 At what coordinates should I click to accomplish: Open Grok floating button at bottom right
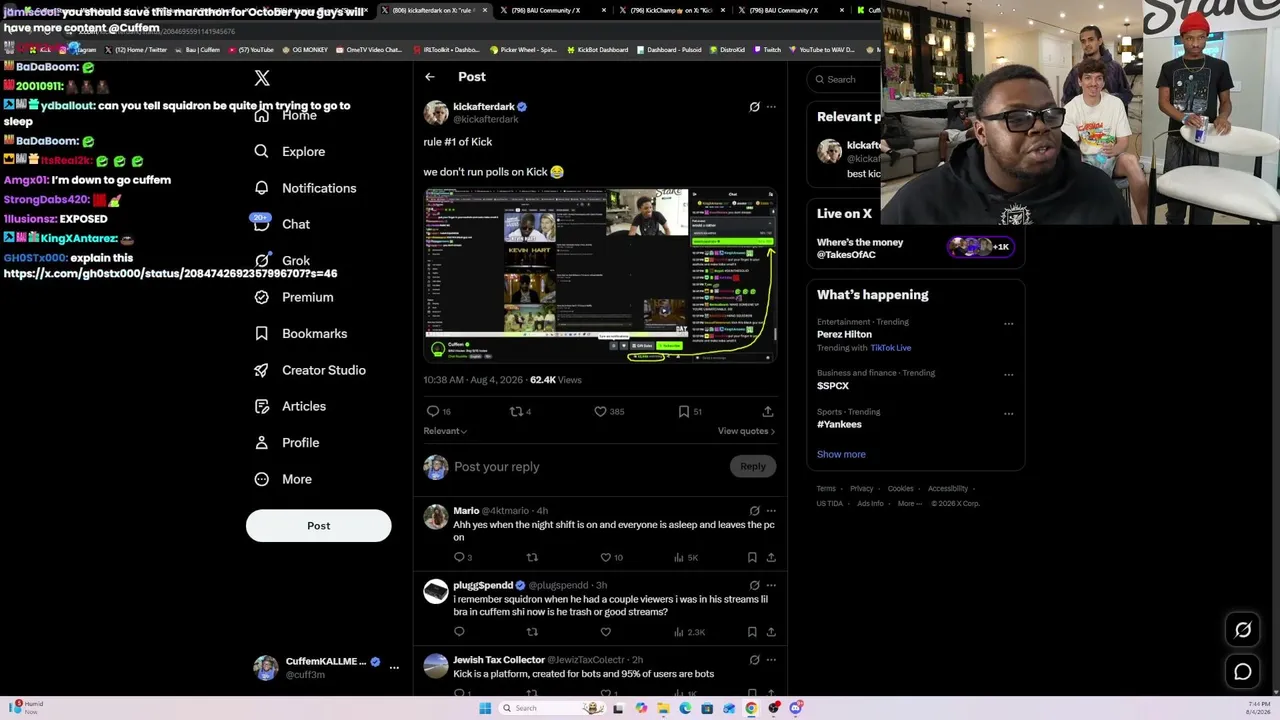1243,630
